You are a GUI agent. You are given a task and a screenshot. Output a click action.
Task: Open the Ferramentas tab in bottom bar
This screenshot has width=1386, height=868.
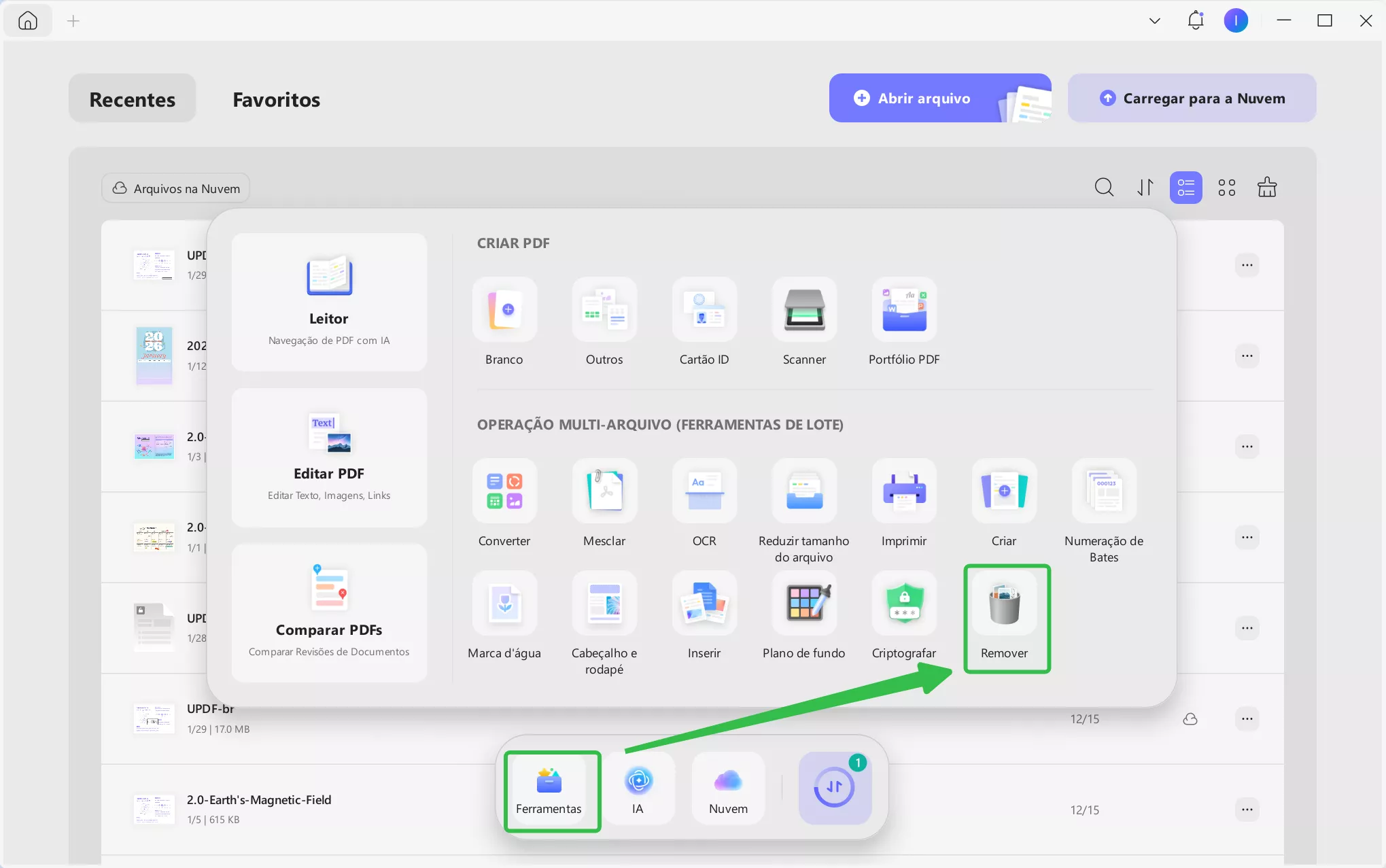[x=549, y=791]
